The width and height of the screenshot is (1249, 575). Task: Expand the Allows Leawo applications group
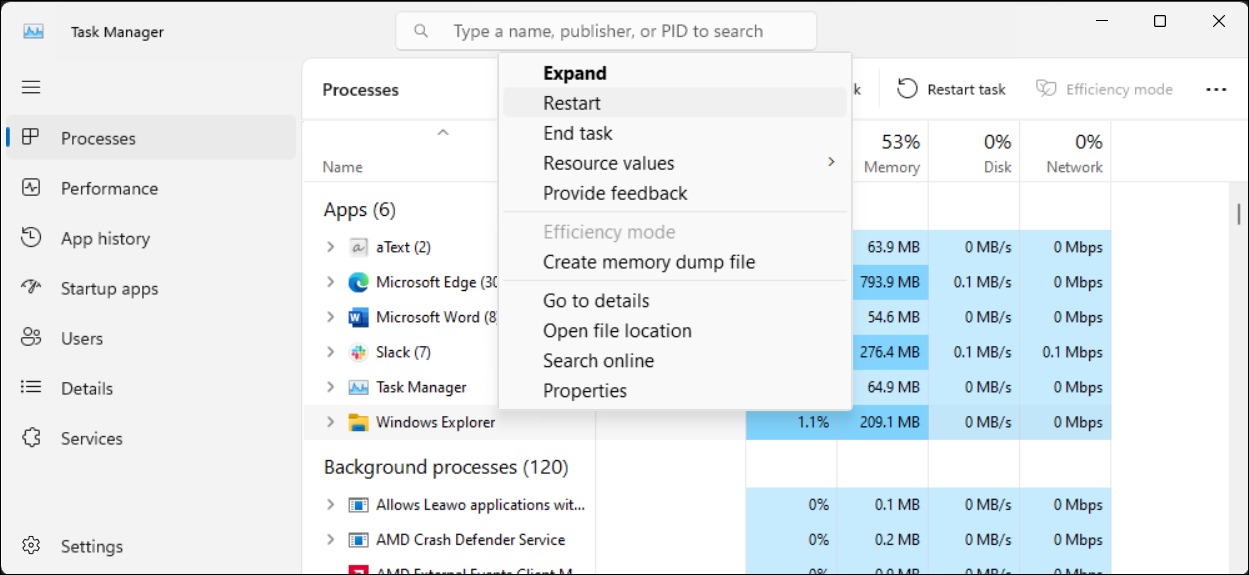click(x=330, y=505)
